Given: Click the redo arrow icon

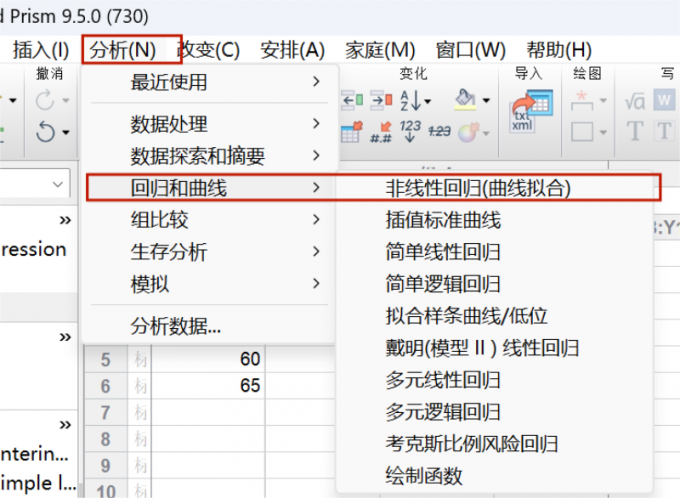Looking at the screenshot, I should click(x=44, y=100).
